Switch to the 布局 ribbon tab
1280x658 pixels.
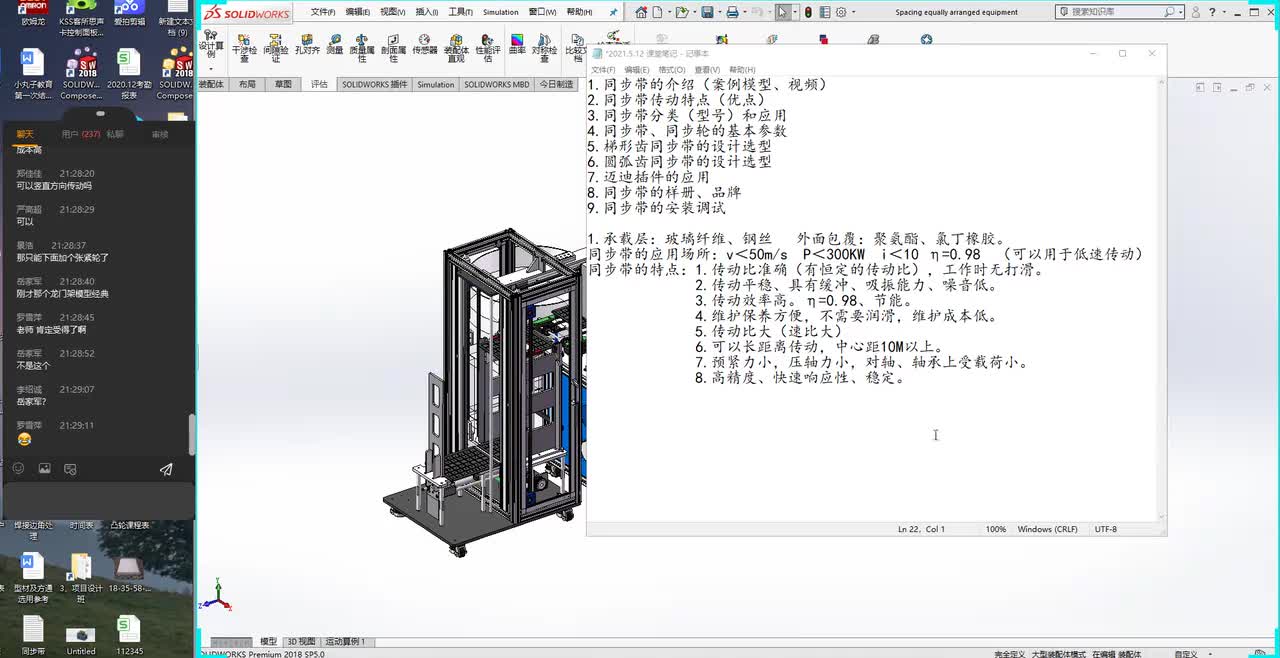pos(247,85)
